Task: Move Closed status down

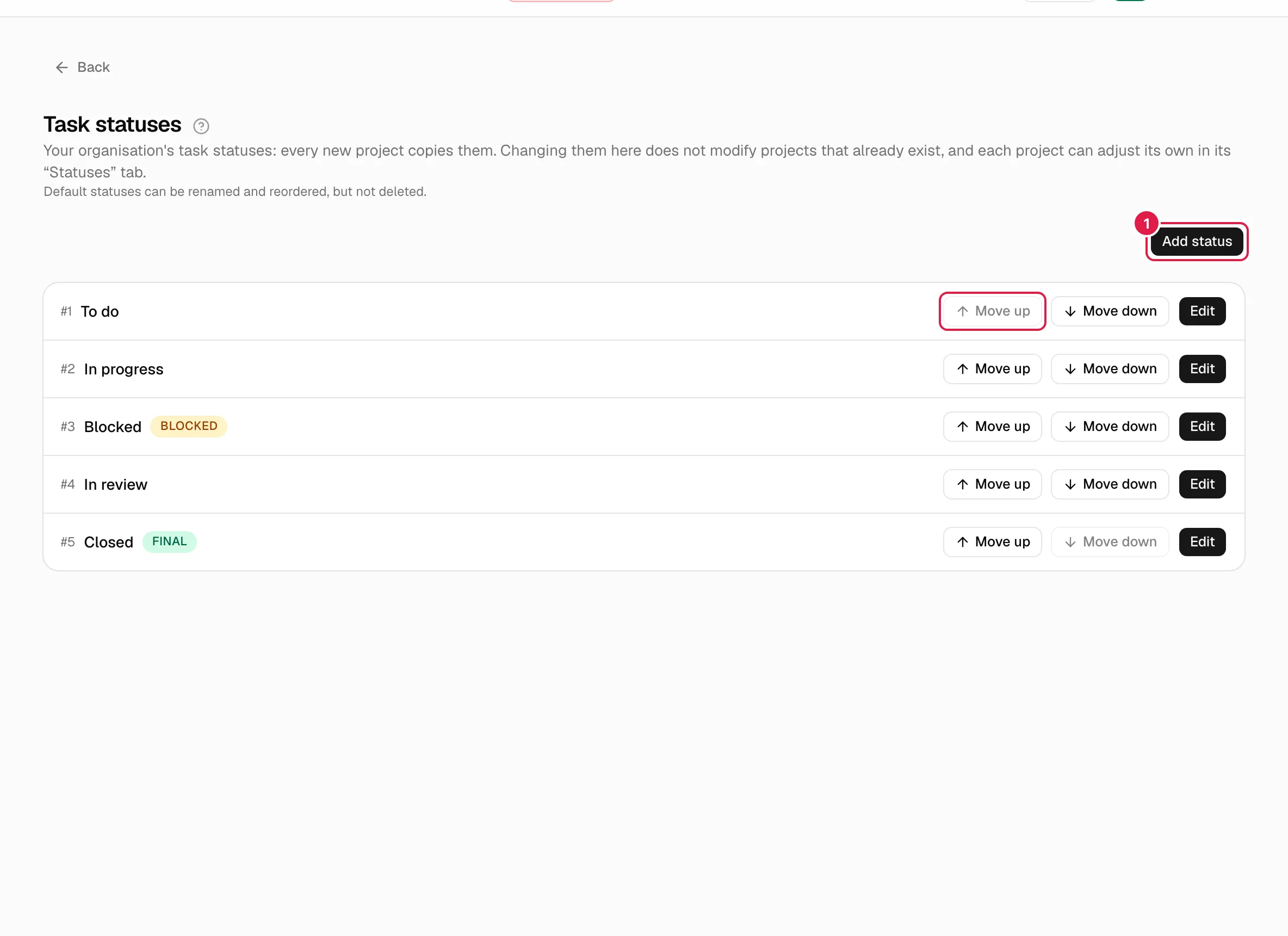Action: point(1110,541)
